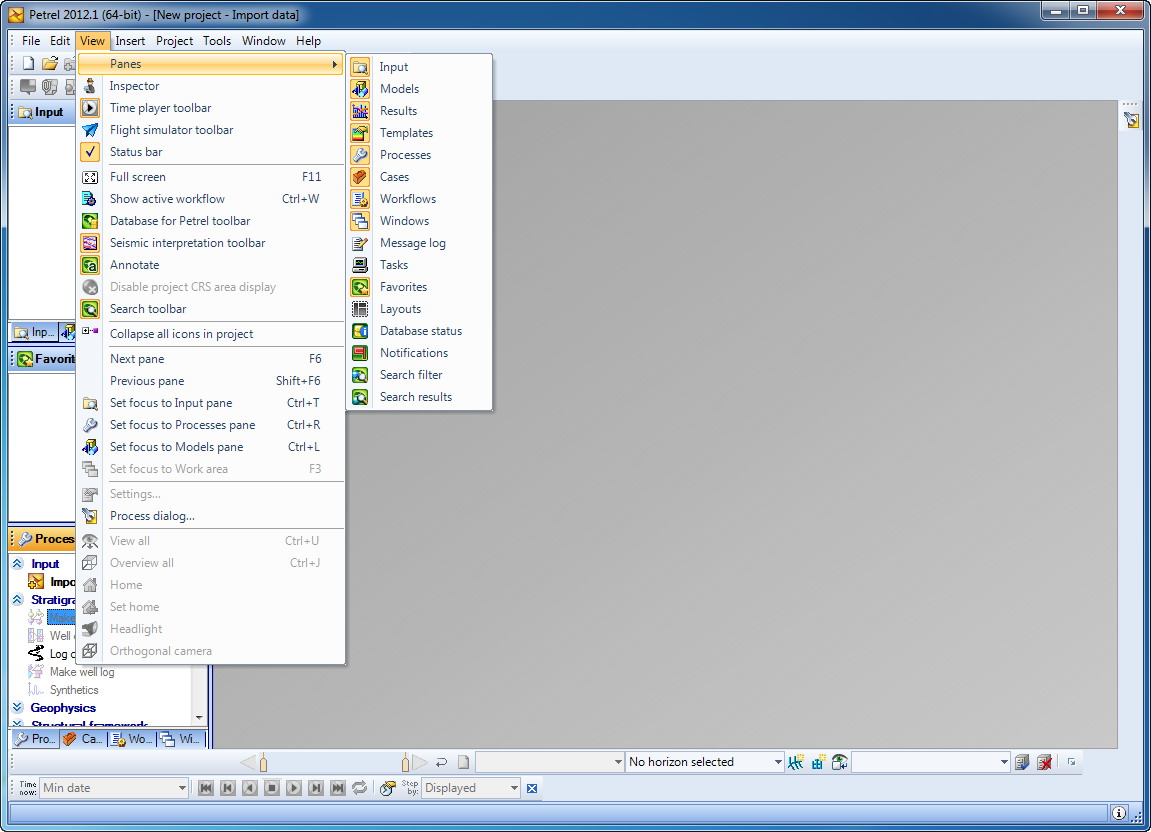Collapse the Stratigraphy group chevron
1151x832 pixels.
pyautogui.click(x=18, y=599)
